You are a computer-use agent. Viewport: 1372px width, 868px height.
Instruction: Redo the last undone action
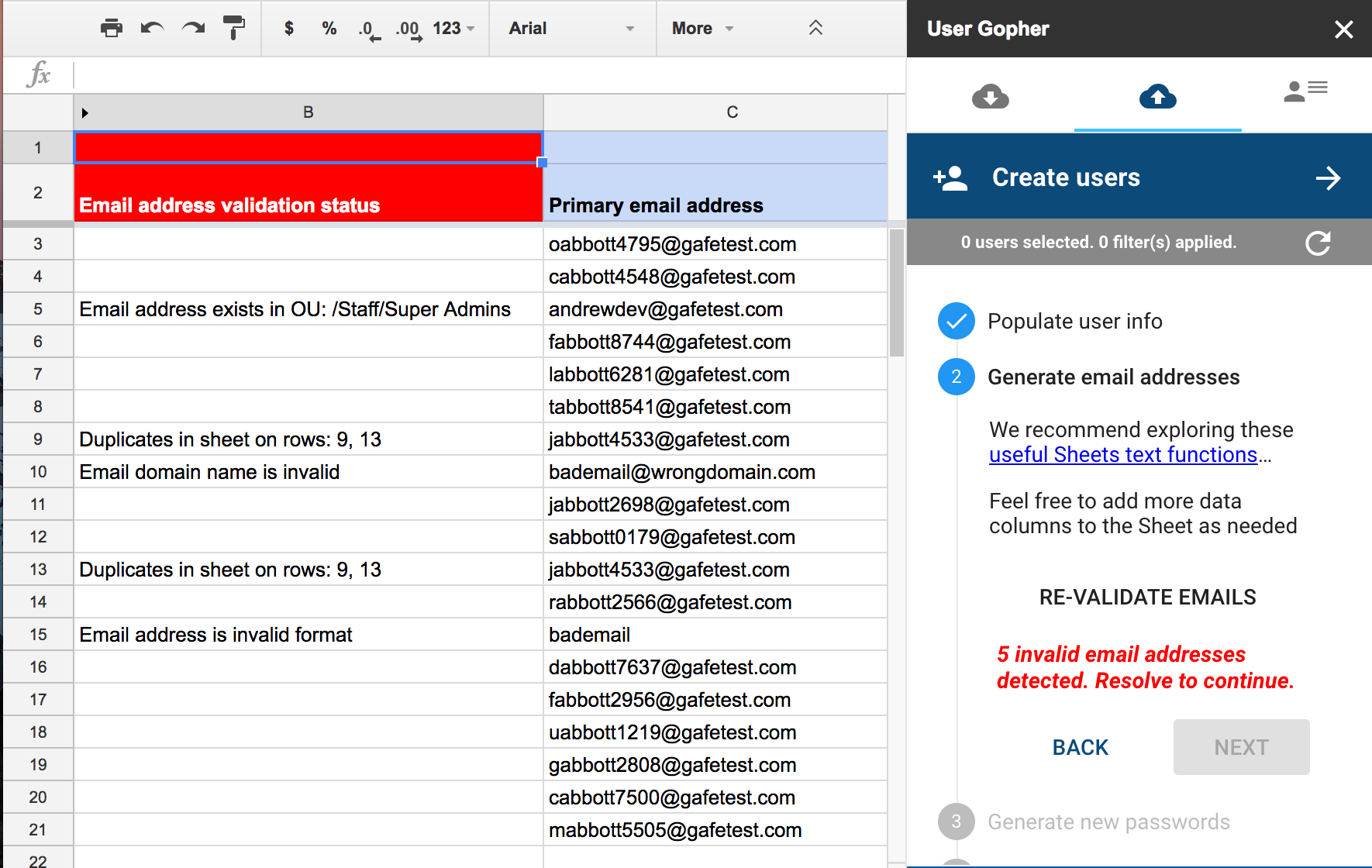[x=193, y=29]
